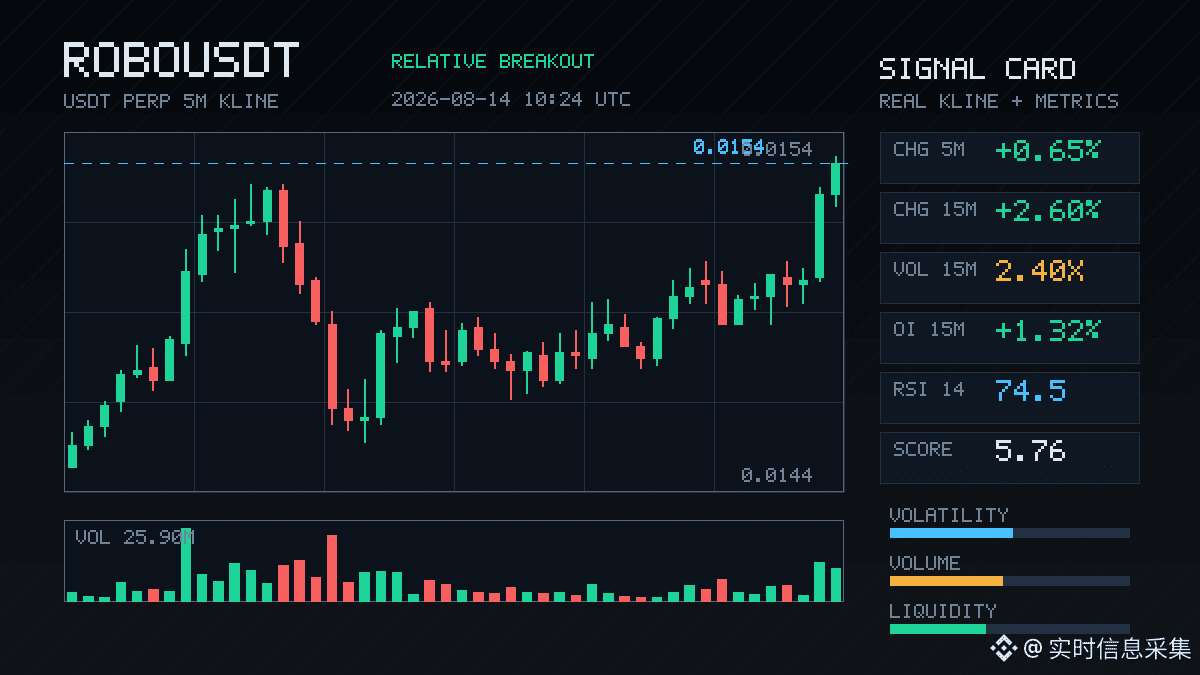Click the 0.0144 low price label
1200x675 pixels.
click(777, 475)
